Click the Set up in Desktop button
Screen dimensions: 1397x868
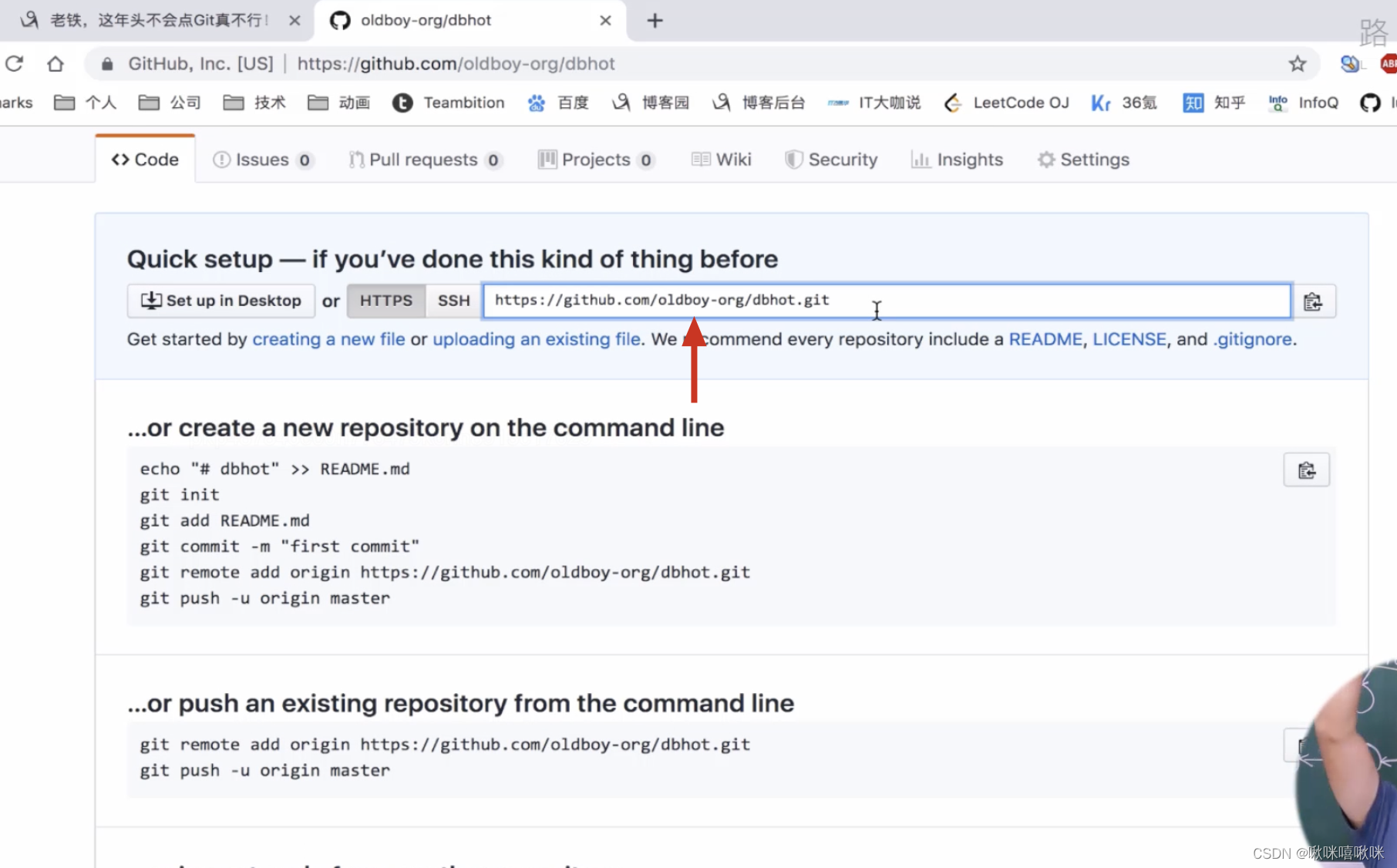coord(220,301)
